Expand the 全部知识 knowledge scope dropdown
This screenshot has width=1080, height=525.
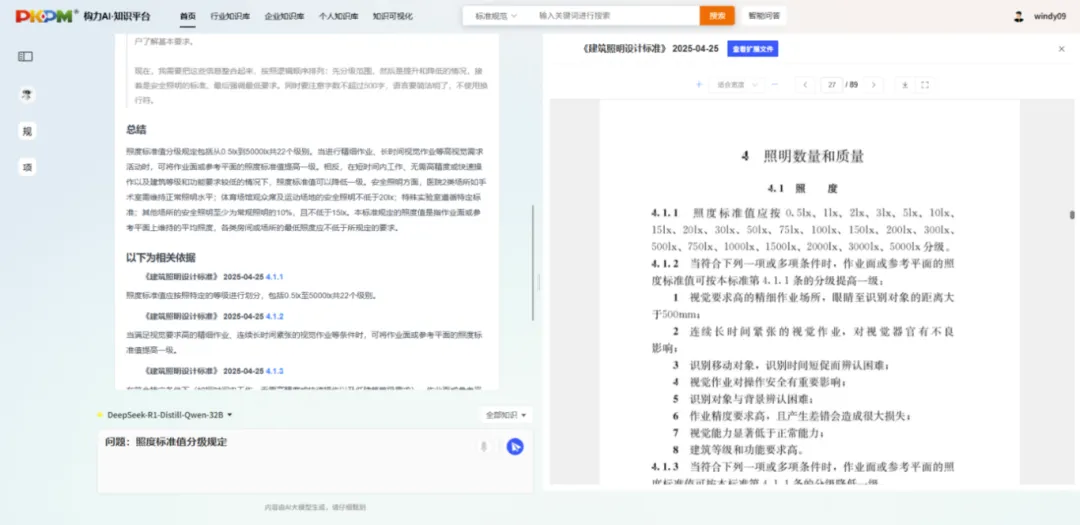point(507,414)
